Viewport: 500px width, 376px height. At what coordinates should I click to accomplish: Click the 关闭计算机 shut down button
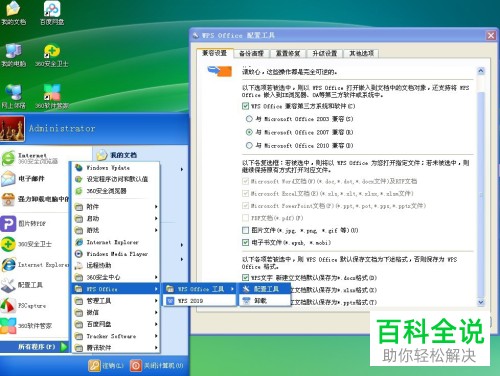[x=157, y=365]
